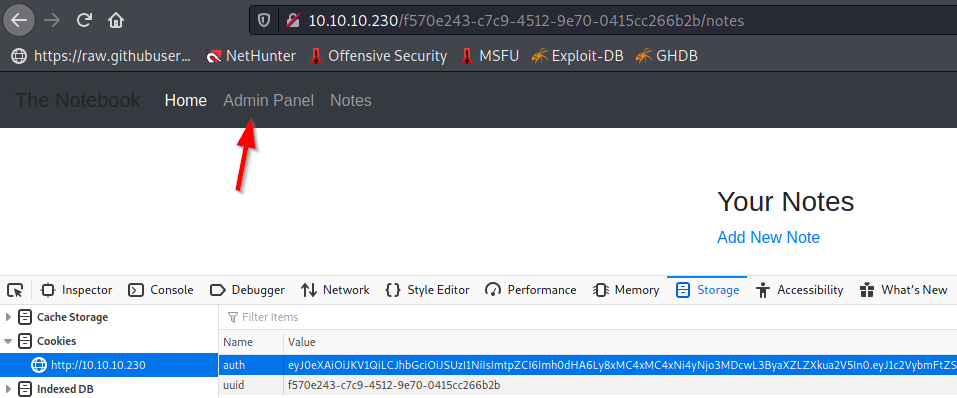Click the insecure connection padlock icon

[292, 20]
